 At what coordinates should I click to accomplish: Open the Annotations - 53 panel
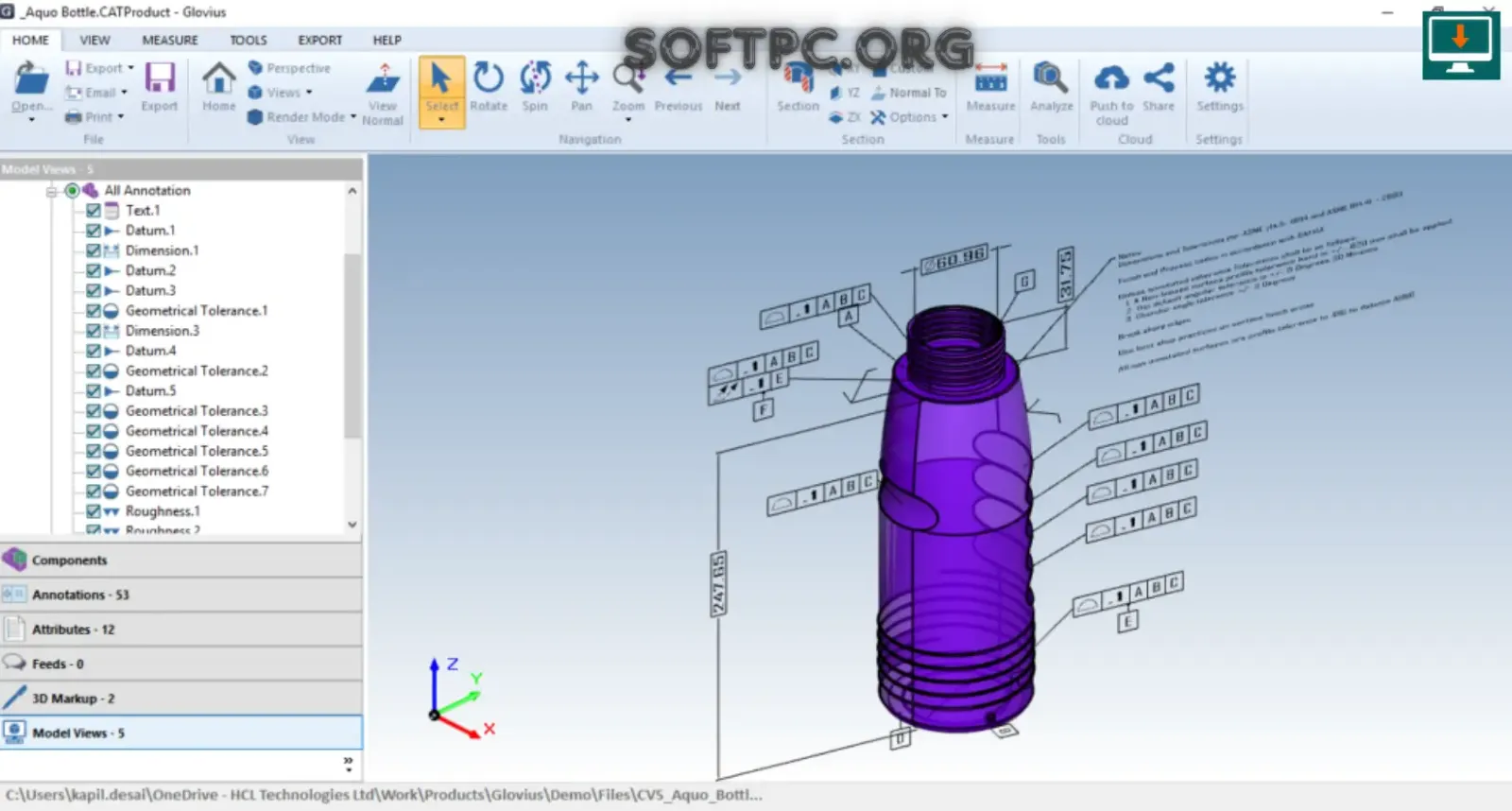tap(181, 595)
